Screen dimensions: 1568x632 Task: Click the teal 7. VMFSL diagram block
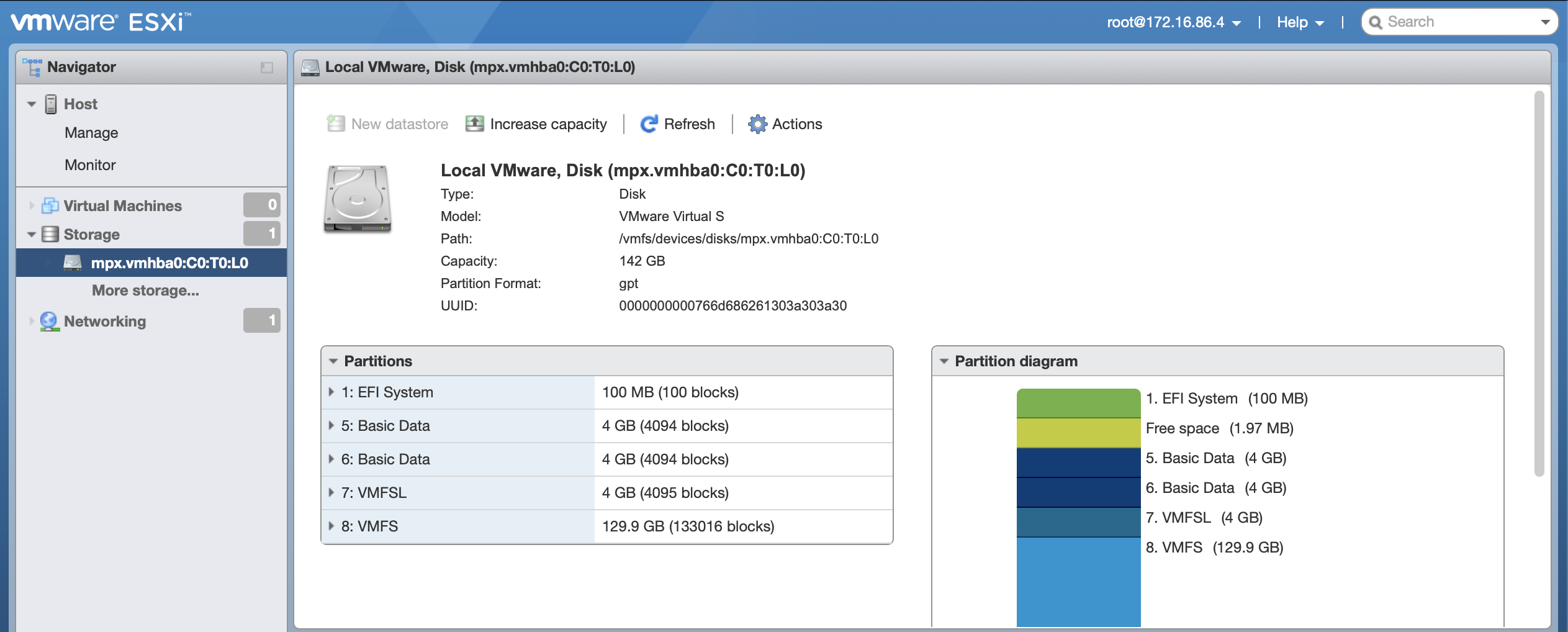click(1078, 522)
